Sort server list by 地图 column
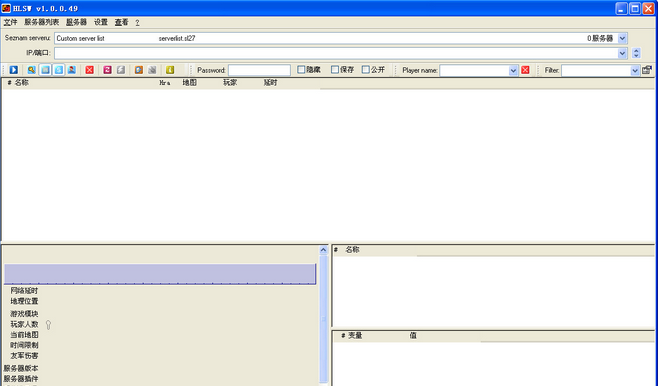Image resolution: width=659 pixels, height=386 pixels. click(190, 83)
